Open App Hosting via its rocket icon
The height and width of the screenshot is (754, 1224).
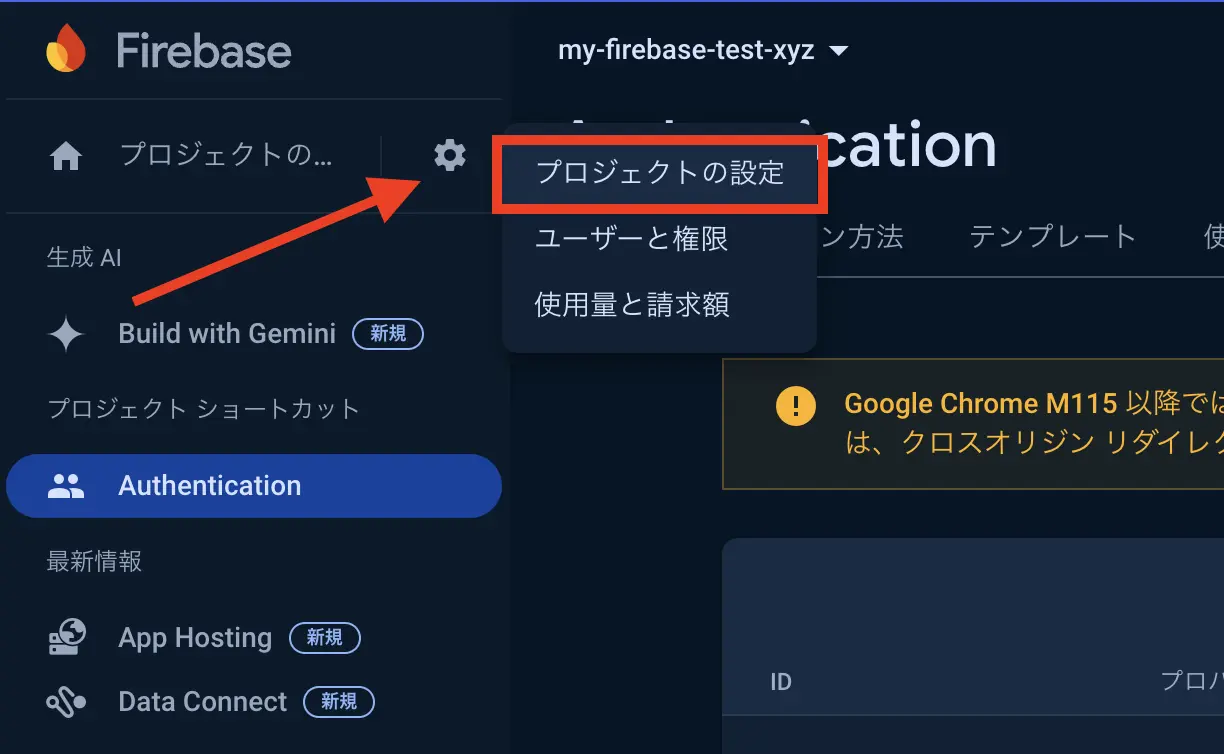click(x=65, y=638)
